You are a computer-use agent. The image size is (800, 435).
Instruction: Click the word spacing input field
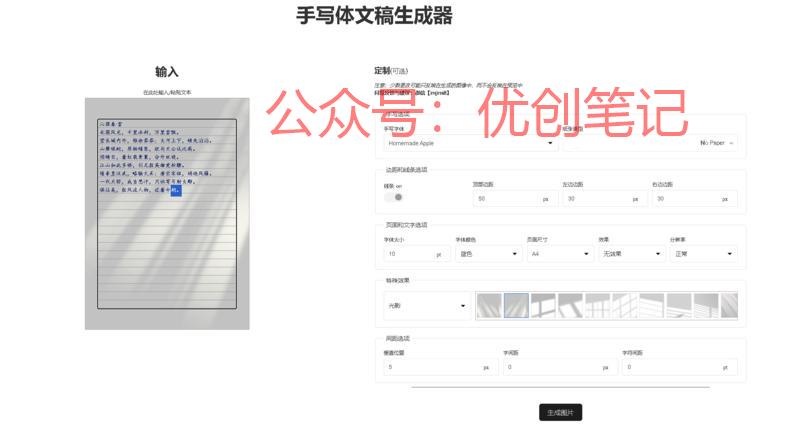(560, 367)
